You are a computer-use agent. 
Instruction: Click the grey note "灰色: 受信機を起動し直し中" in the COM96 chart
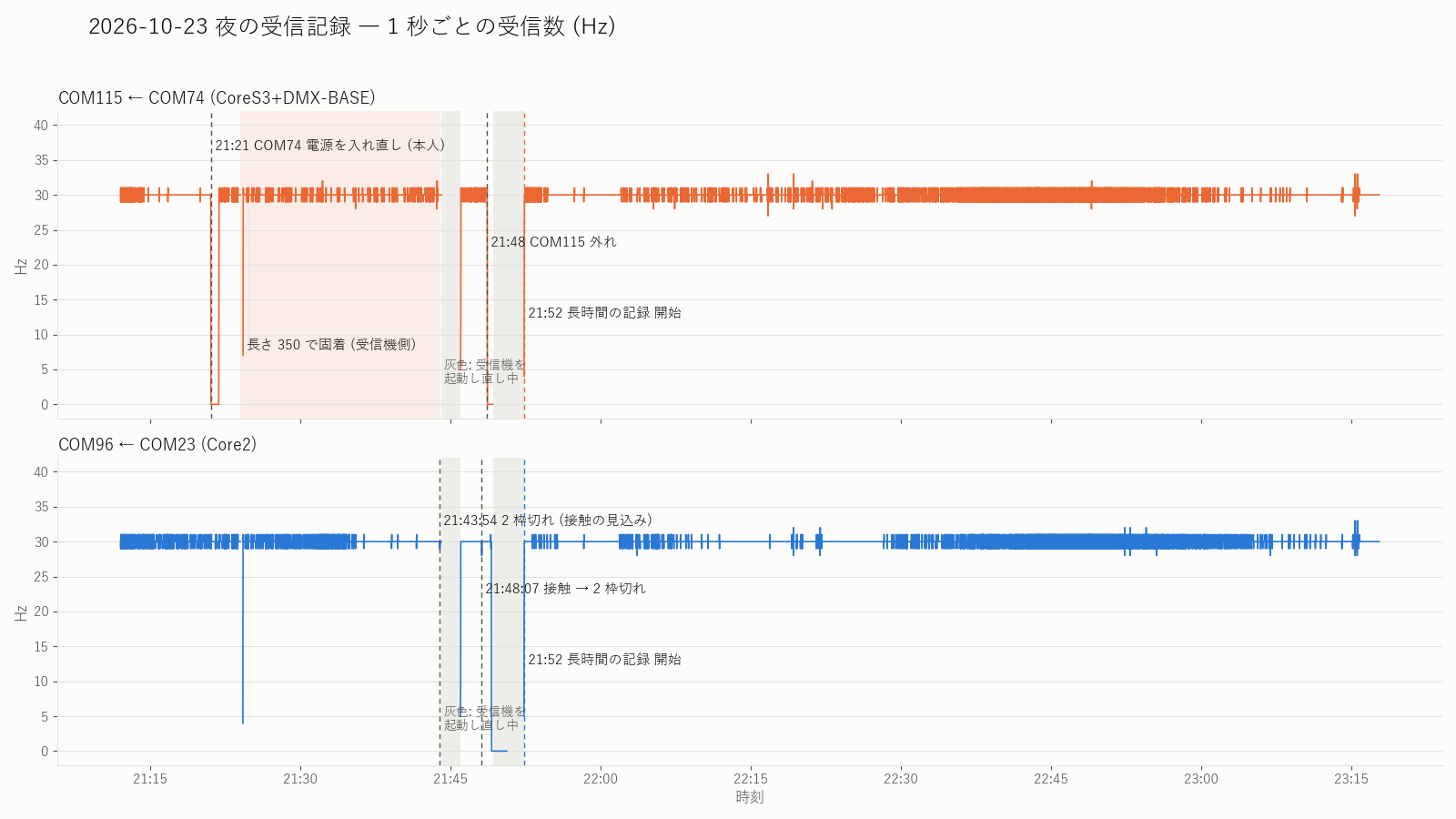[484, 718]
